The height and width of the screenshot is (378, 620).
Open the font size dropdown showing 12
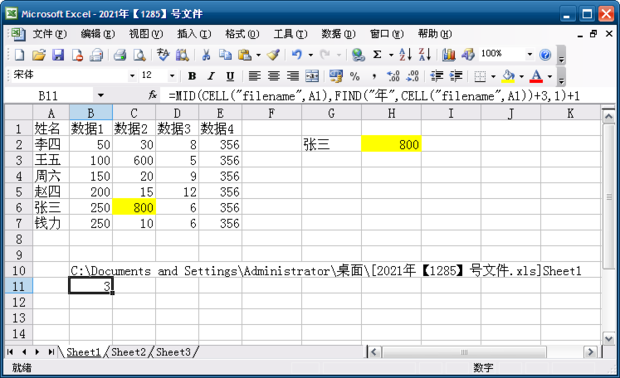tap(172, 75)
